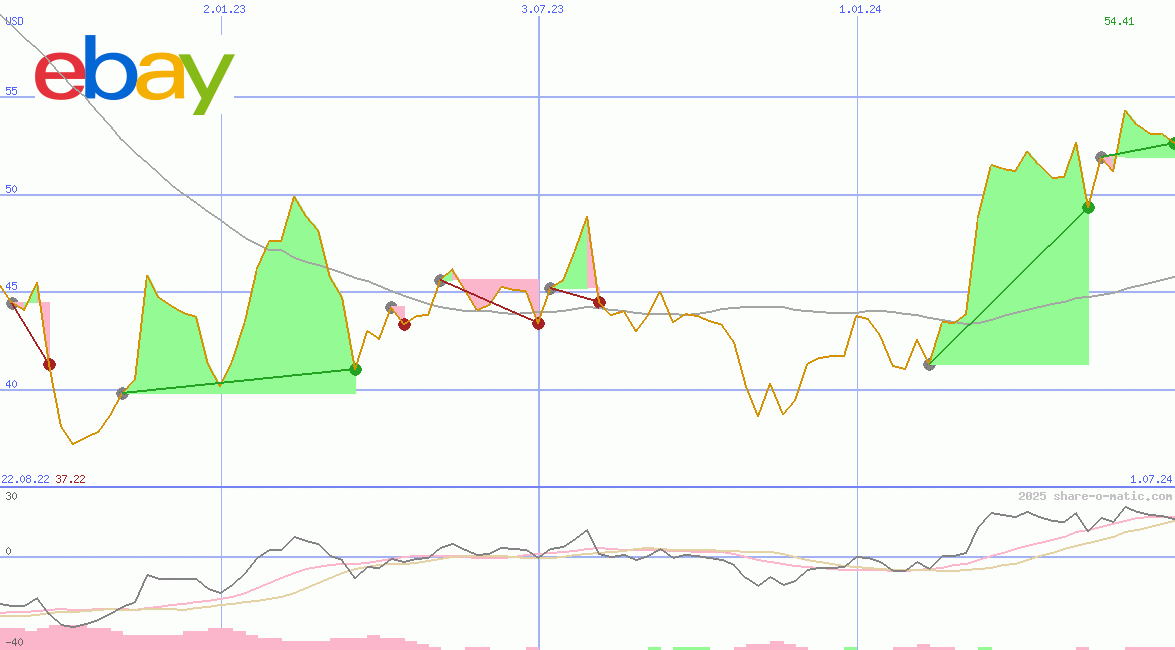The image size is (1175, 650).
Task: Select the 1.01.24 date label
Action: click(860, 9)
